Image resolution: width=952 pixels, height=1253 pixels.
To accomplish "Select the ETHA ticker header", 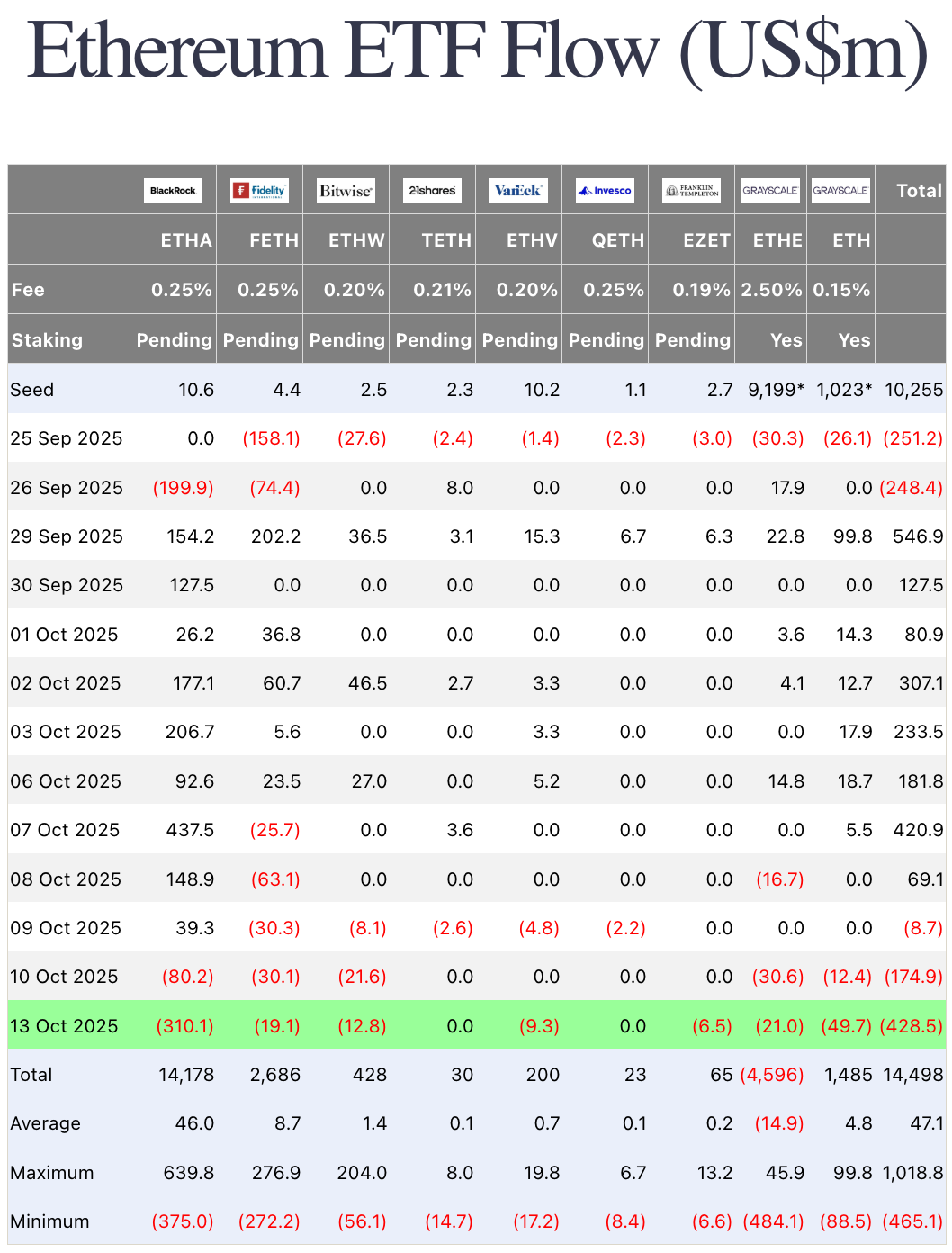I will [186, 240].
